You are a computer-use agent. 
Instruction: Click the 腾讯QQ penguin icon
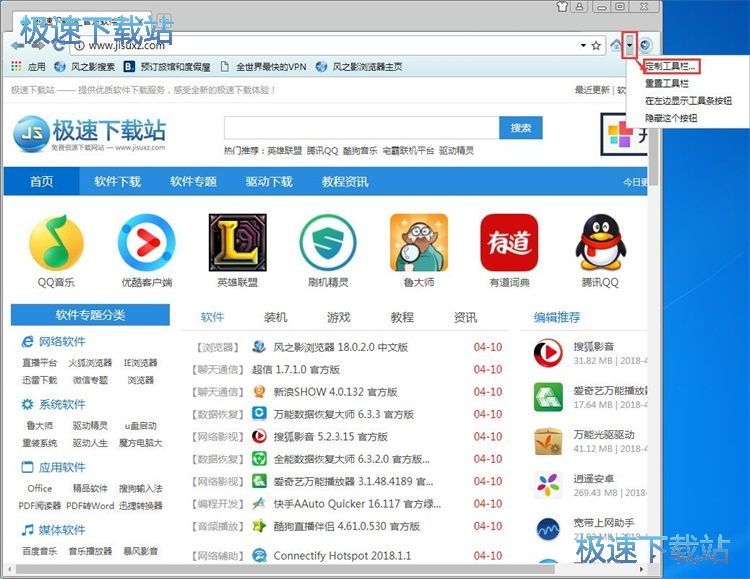599,243
